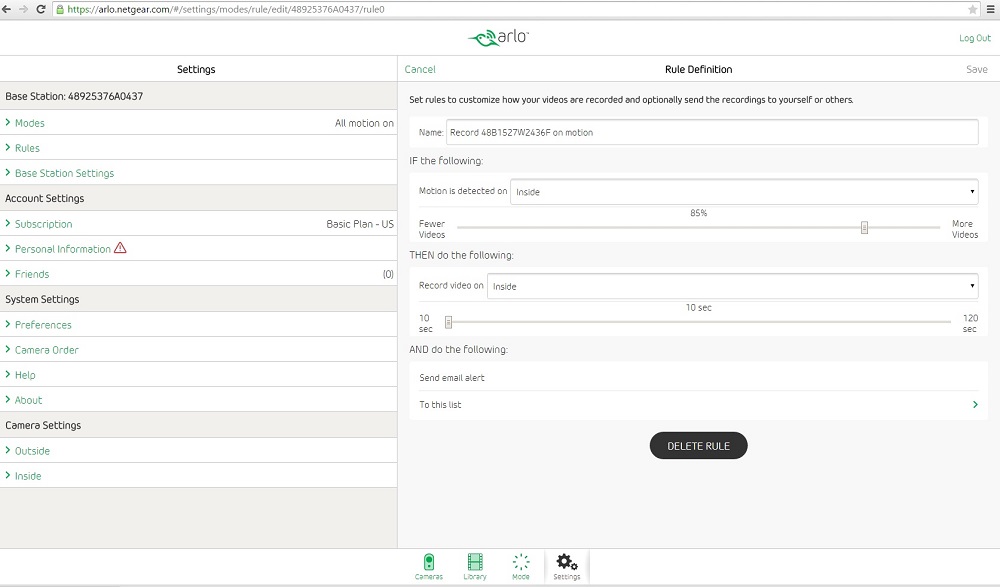Log out of Arlo account
The height and width of the screenshot is (587, 1000).
coord(974,38)
